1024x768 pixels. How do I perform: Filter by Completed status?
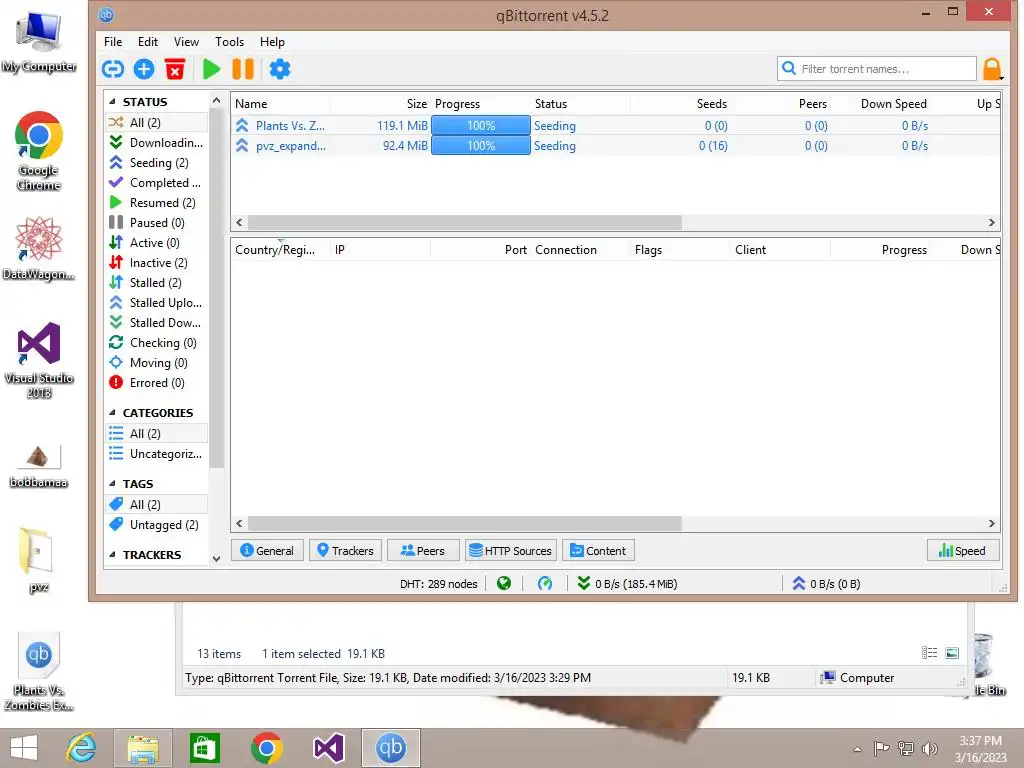[x=156, y=183]
